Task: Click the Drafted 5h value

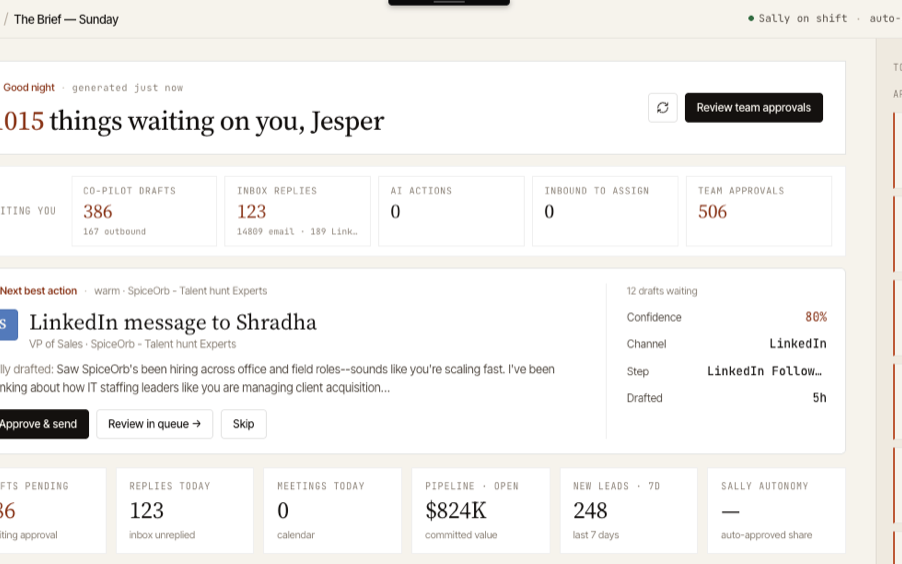Action: 819,398
